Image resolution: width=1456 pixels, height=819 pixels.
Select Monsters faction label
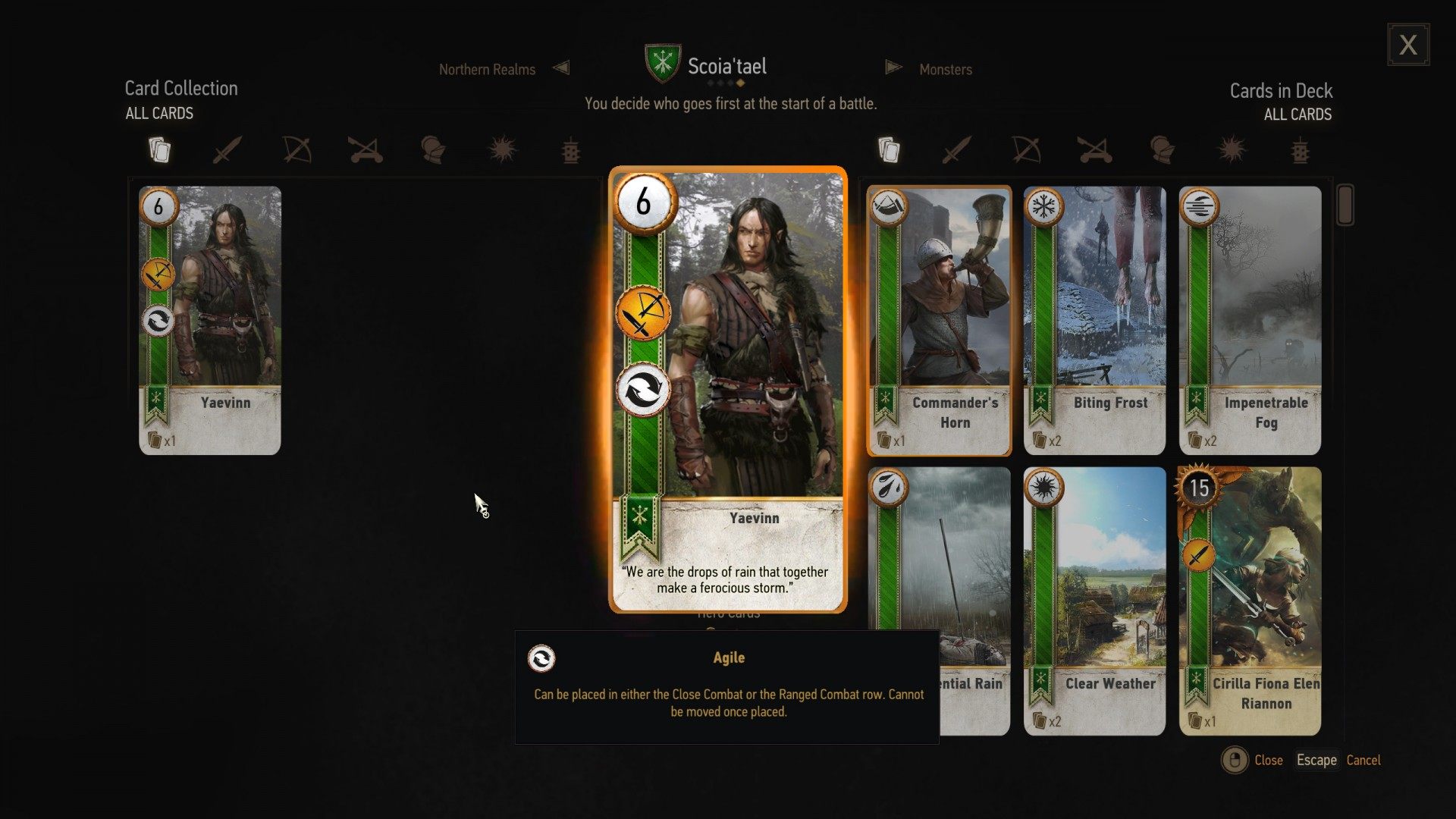pos(946,69)
